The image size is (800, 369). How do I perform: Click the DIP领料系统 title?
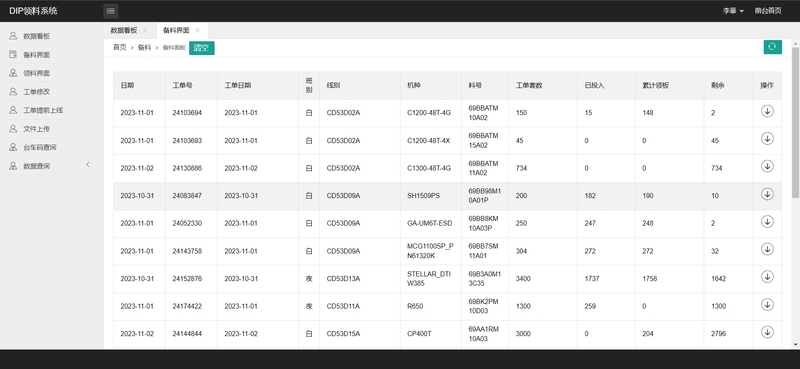(33, 11)
